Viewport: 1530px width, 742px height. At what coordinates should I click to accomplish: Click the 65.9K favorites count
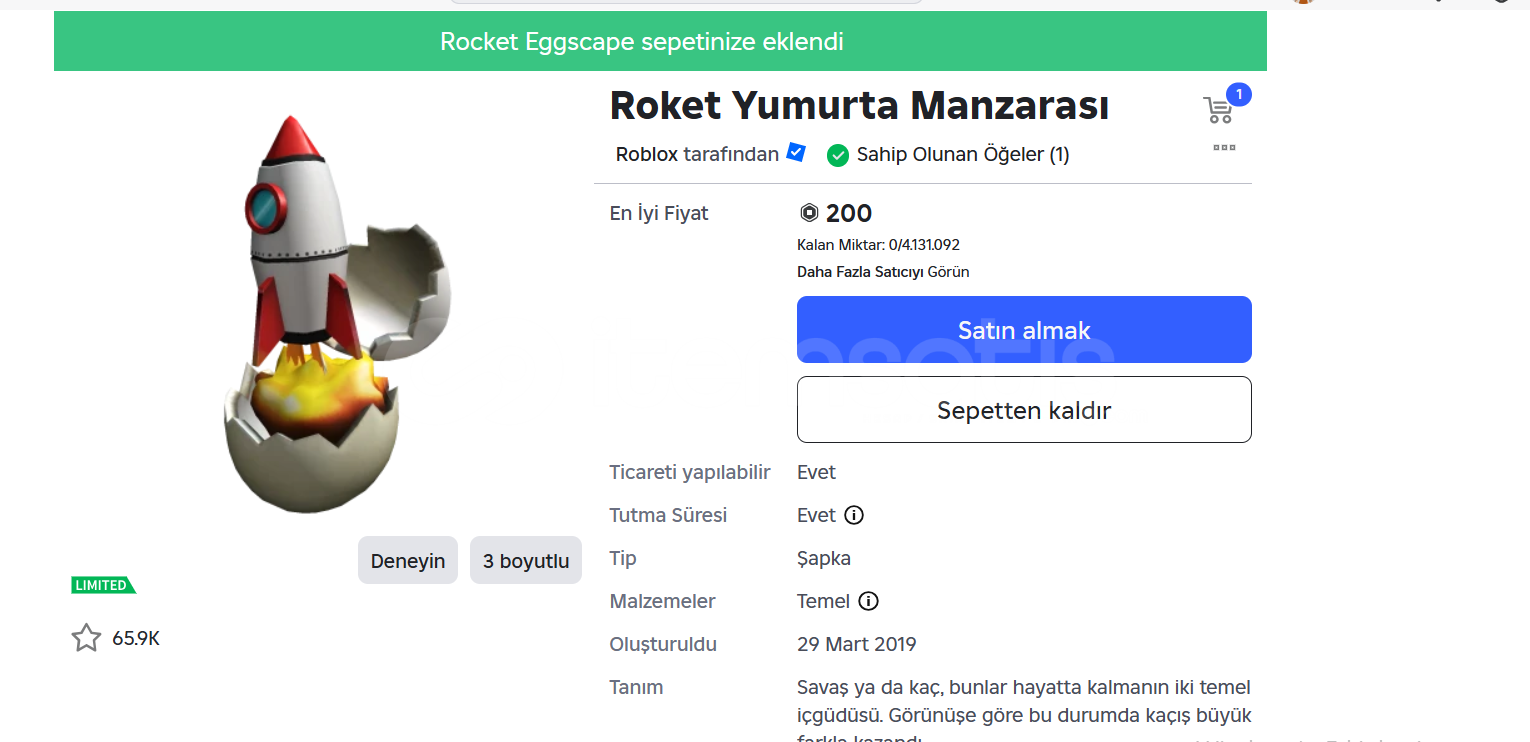pyautogui.click(x=136, y=638)
